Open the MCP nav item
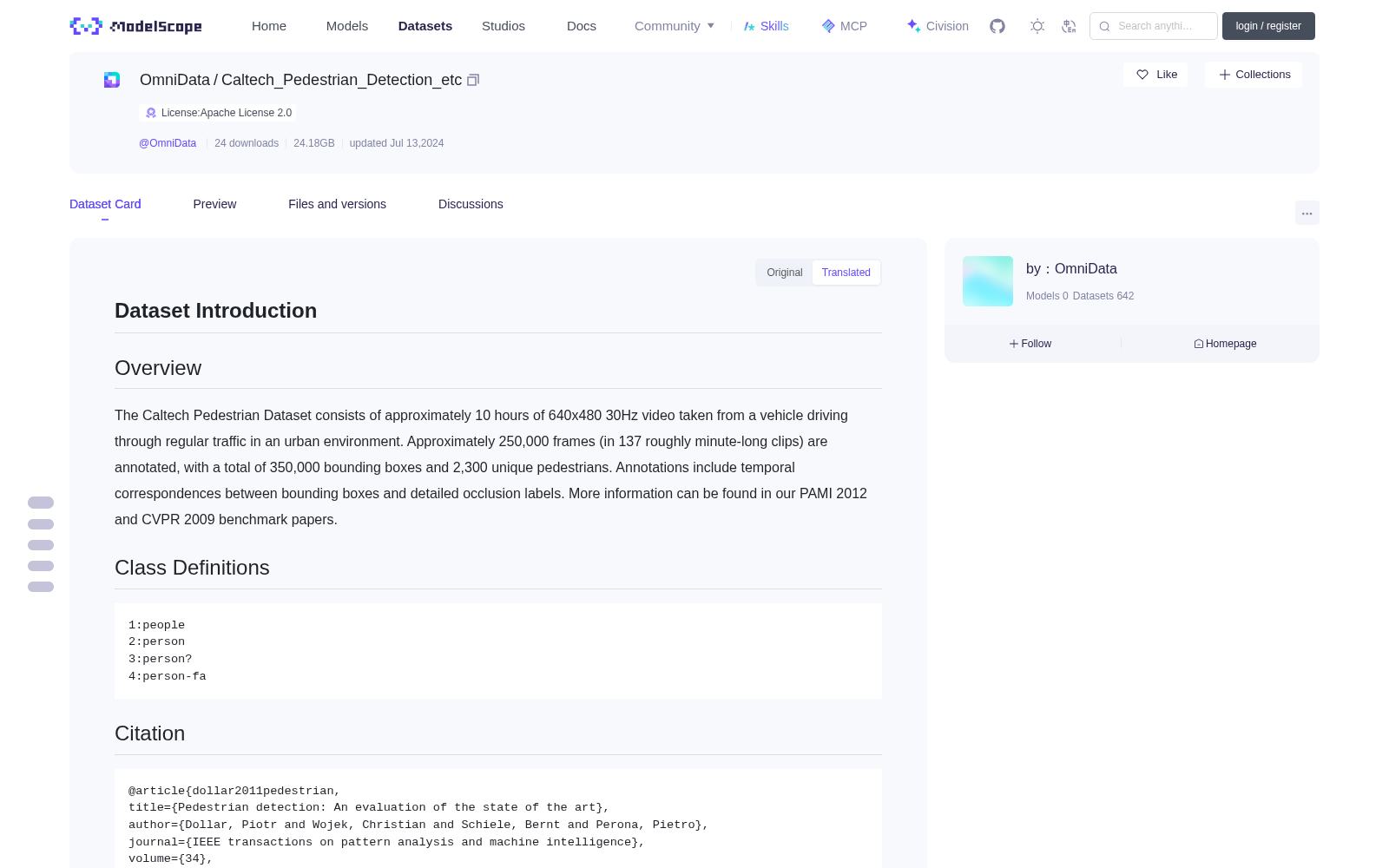The image size is (1389, 868). (844, 26)
